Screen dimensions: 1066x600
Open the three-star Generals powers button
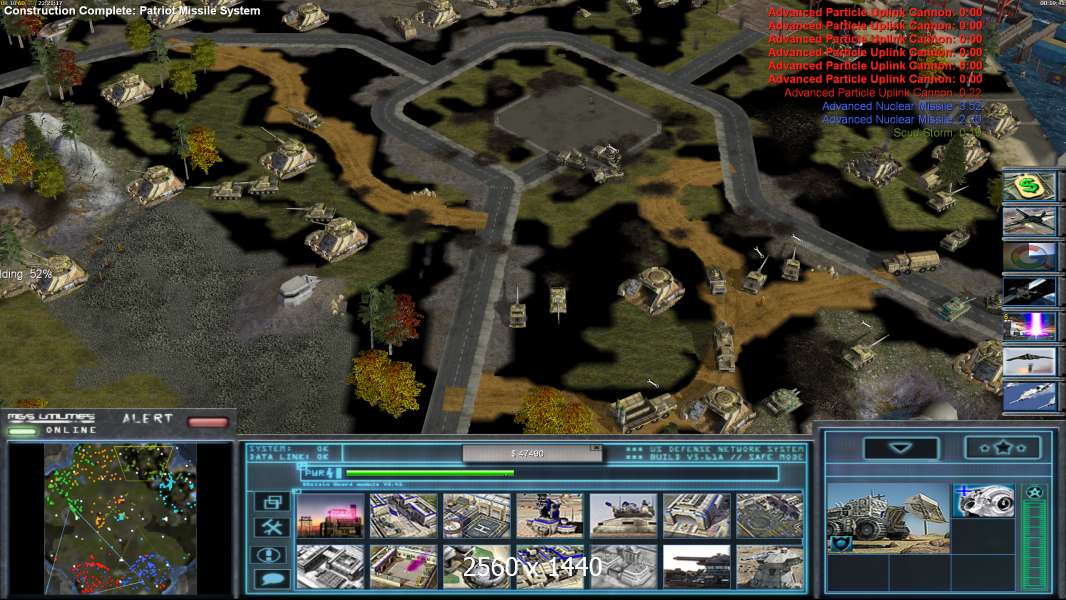tap(1003, 448)
